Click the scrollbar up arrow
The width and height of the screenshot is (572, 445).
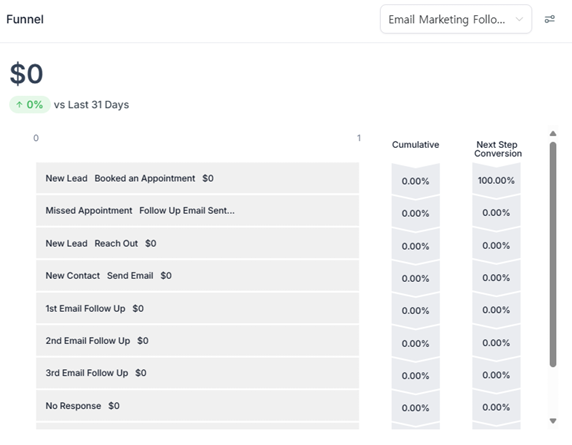point(553,134)
